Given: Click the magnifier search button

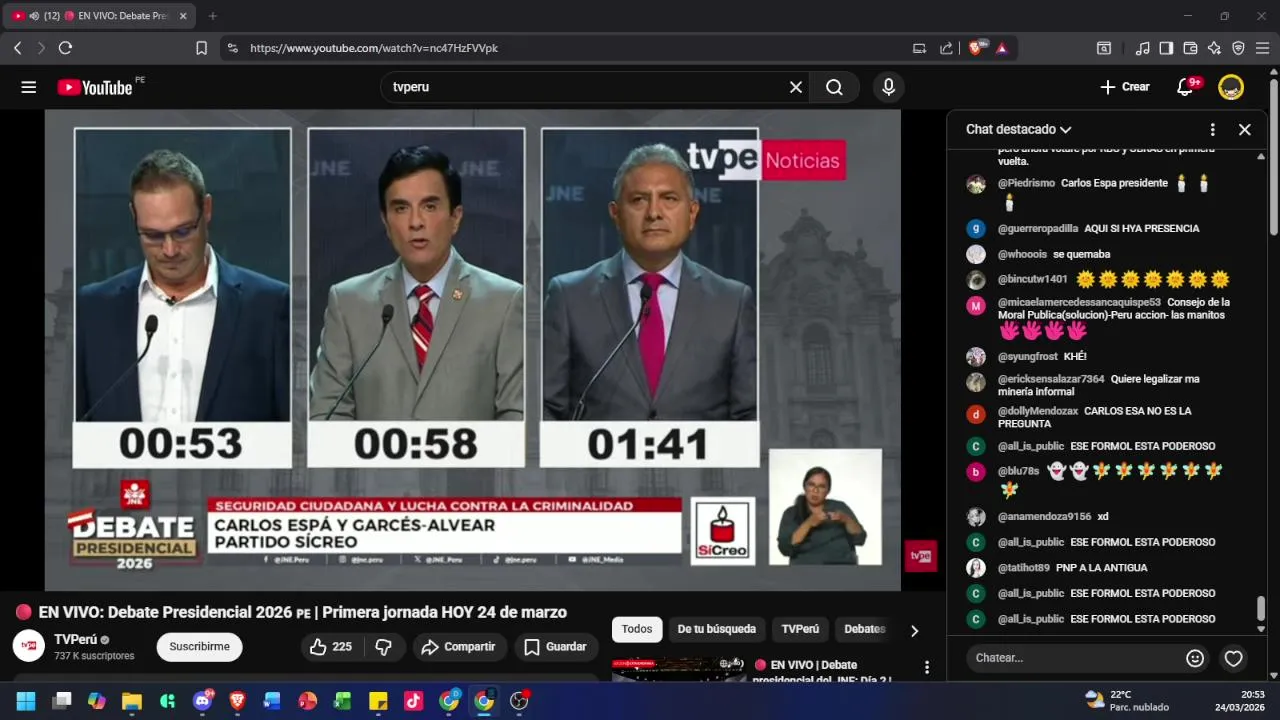Looking at the screenshot, I should pyautogui.click(x=834, y=87).
